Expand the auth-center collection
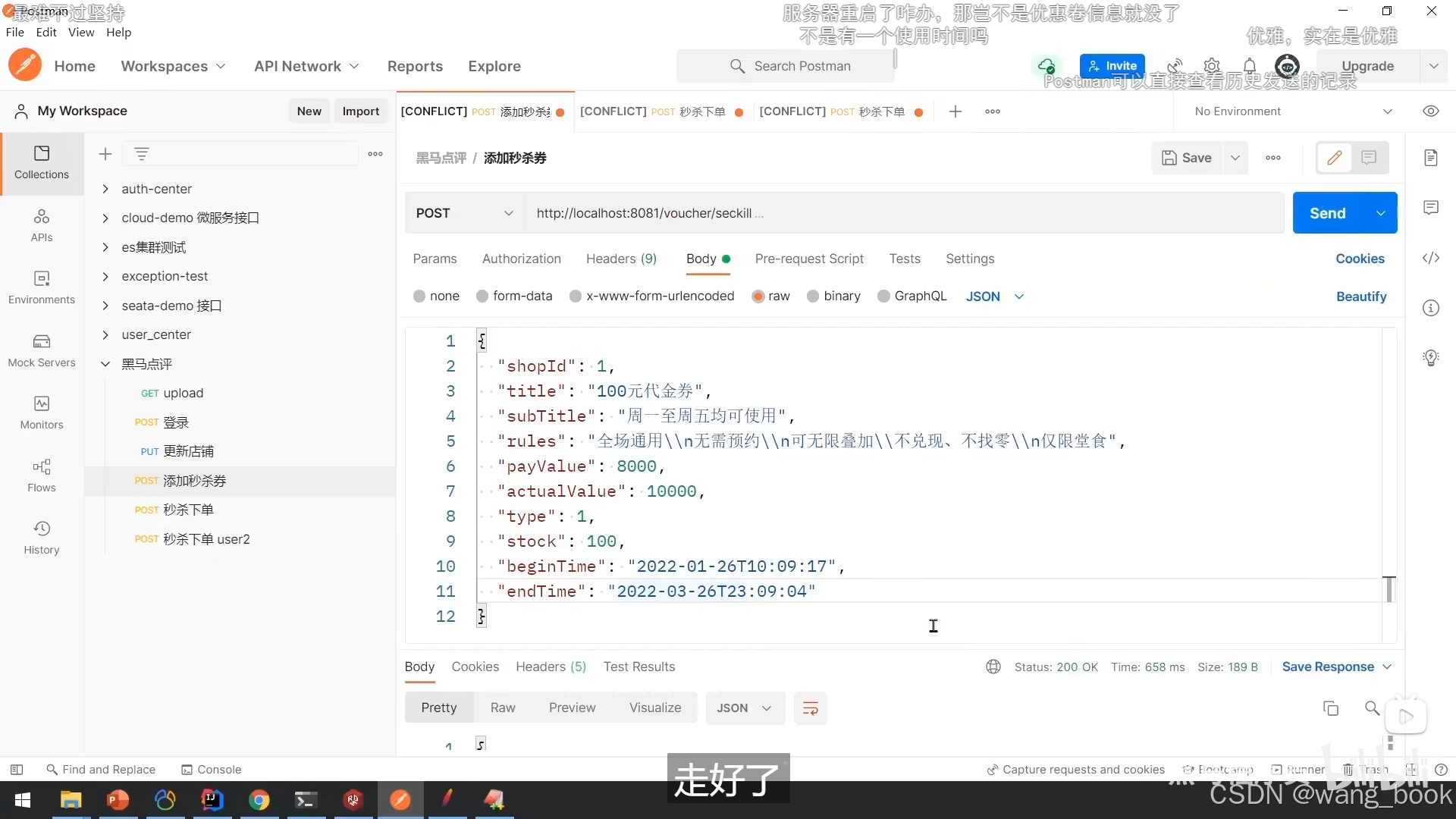This screenshot has width=1456, height=819. [105, 189]
